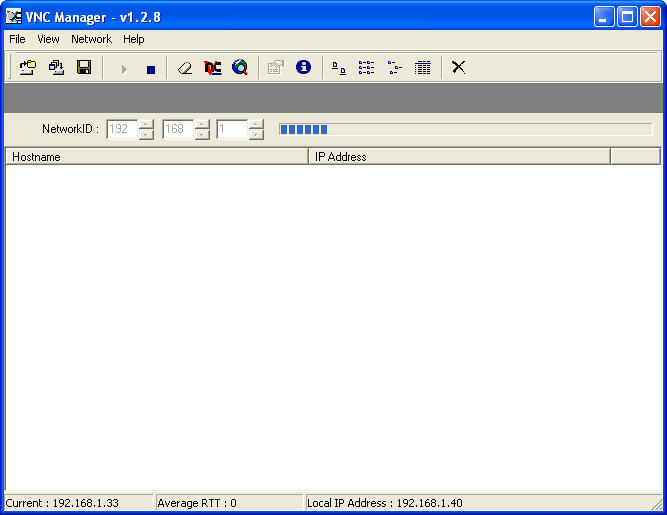This screenshot has height=515, width=667.
Task: Increase the 192 octet spinner
Action: point(146,124)
